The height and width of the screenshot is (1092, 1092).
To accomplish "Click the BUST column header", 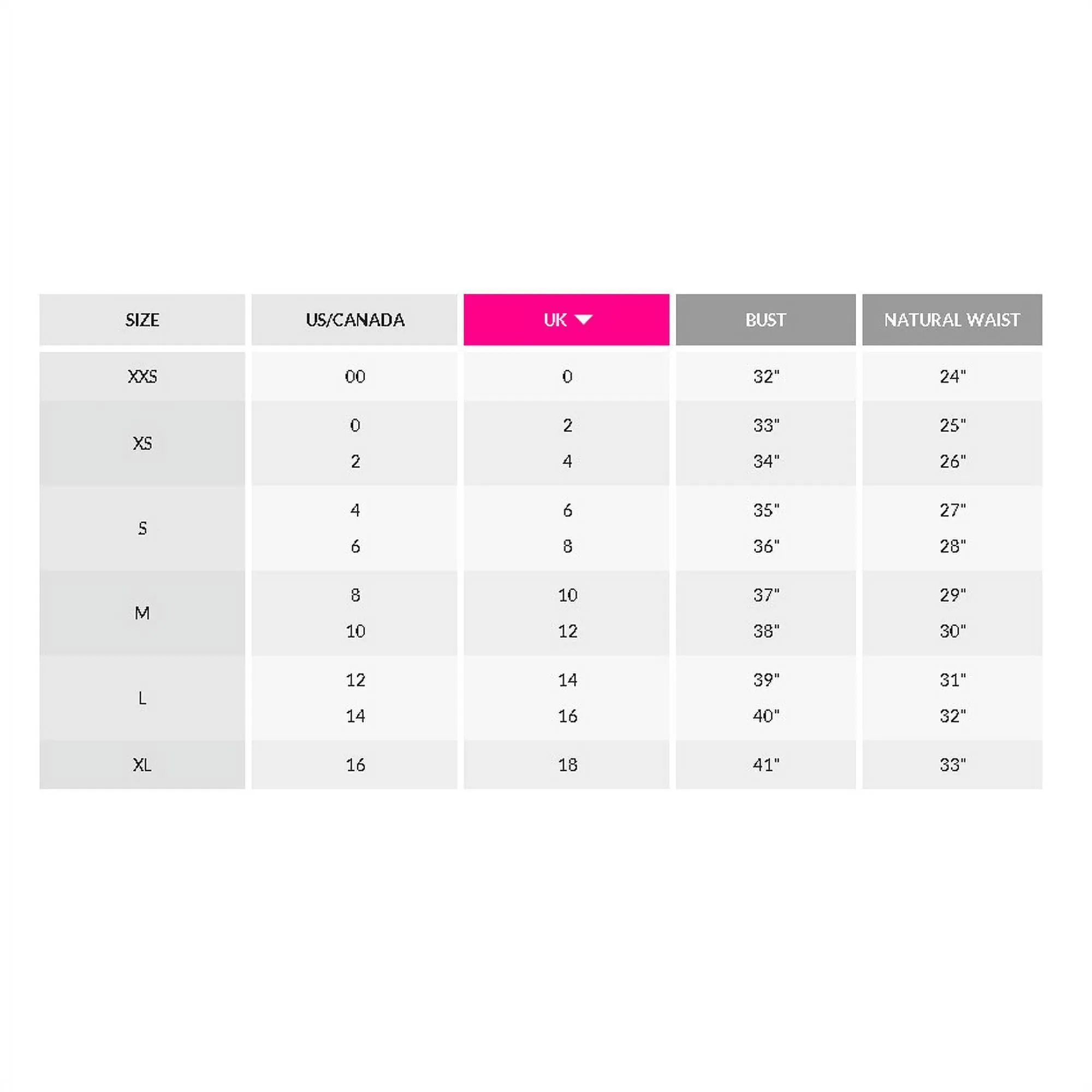I will [x=765, y=320].
